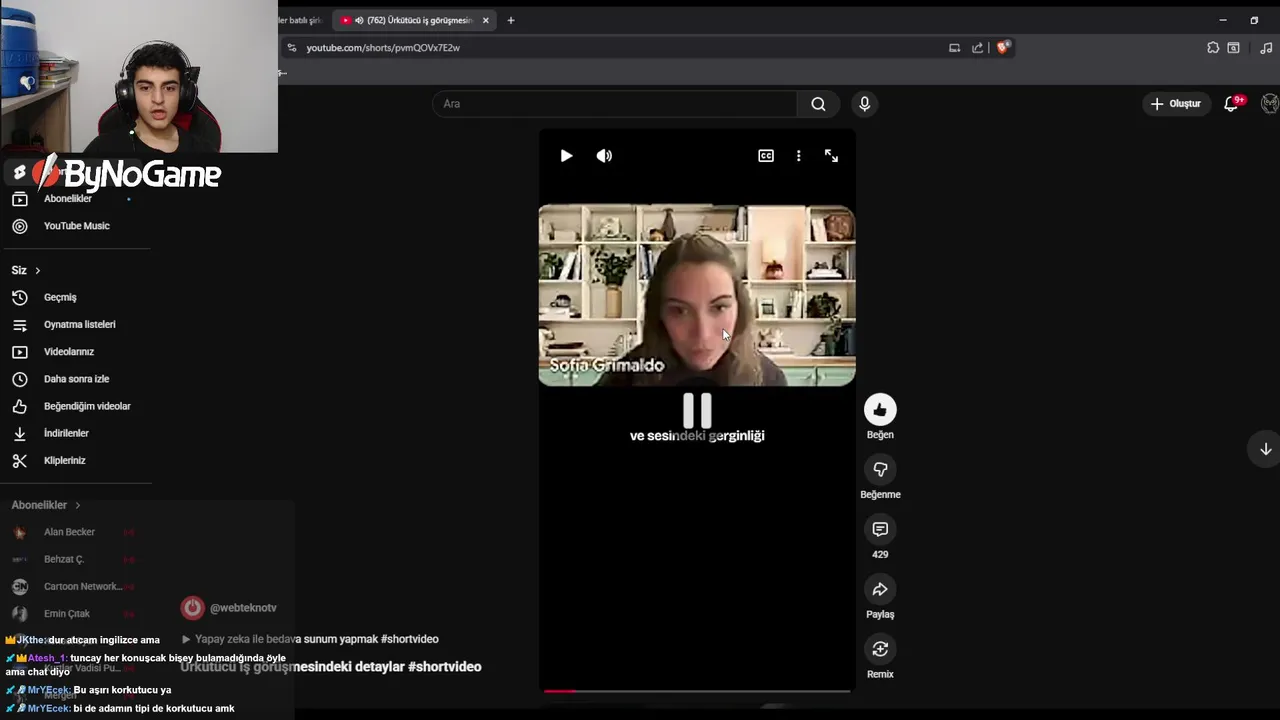Click the download arrow icon beside İndirilenler

tap(19, 433)
